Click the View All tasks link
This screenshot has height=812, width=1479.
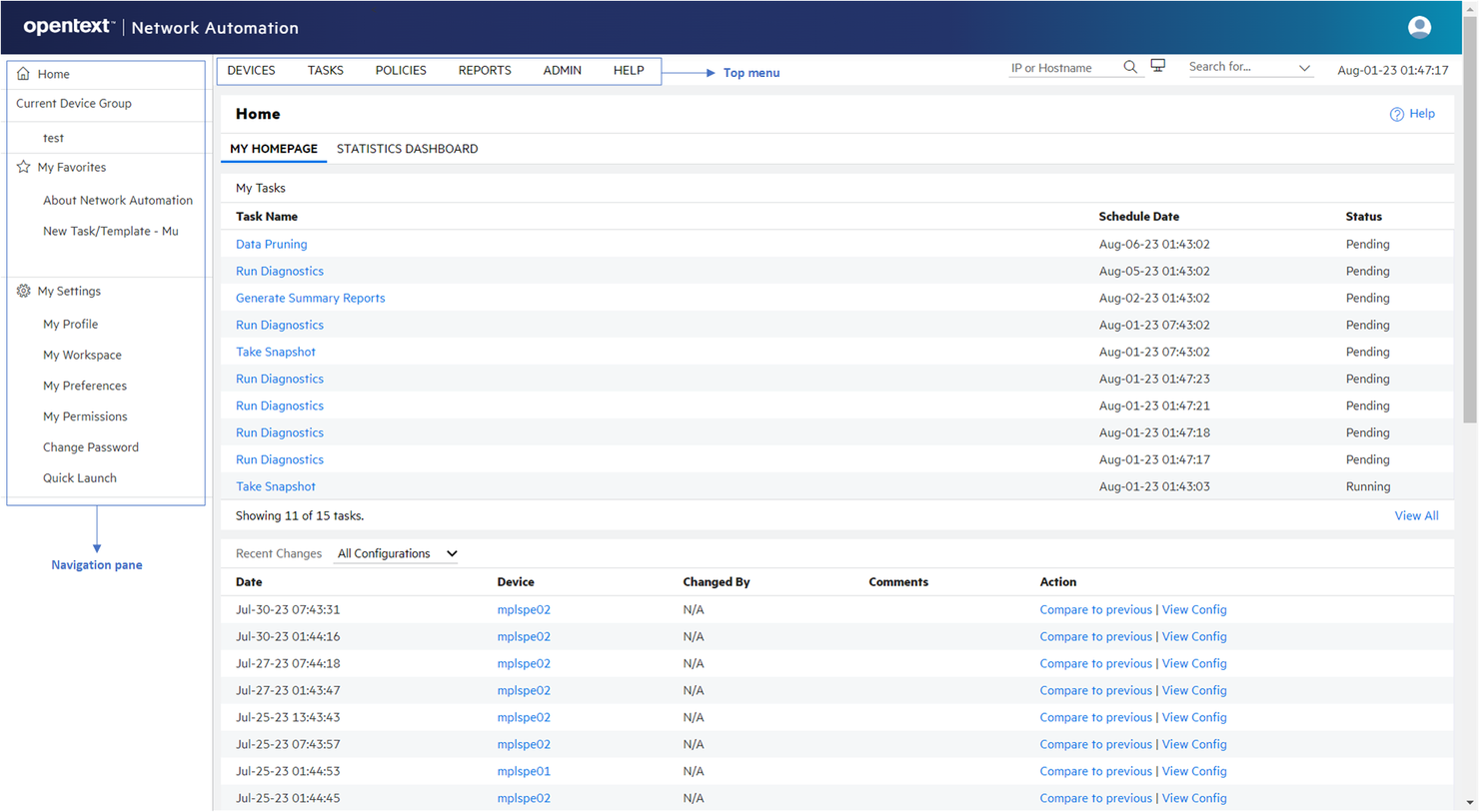(1416, 515)
